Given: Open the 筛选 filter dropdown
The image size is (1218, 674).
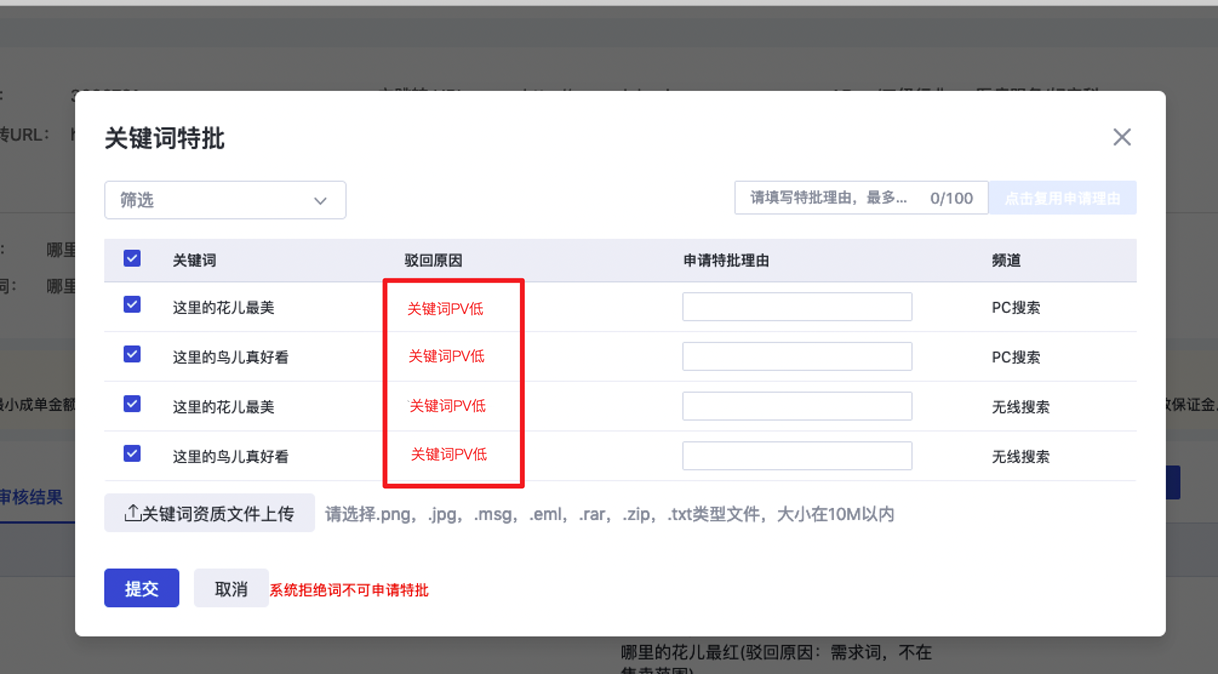Looking at the screenshot, I should (225, 200).
